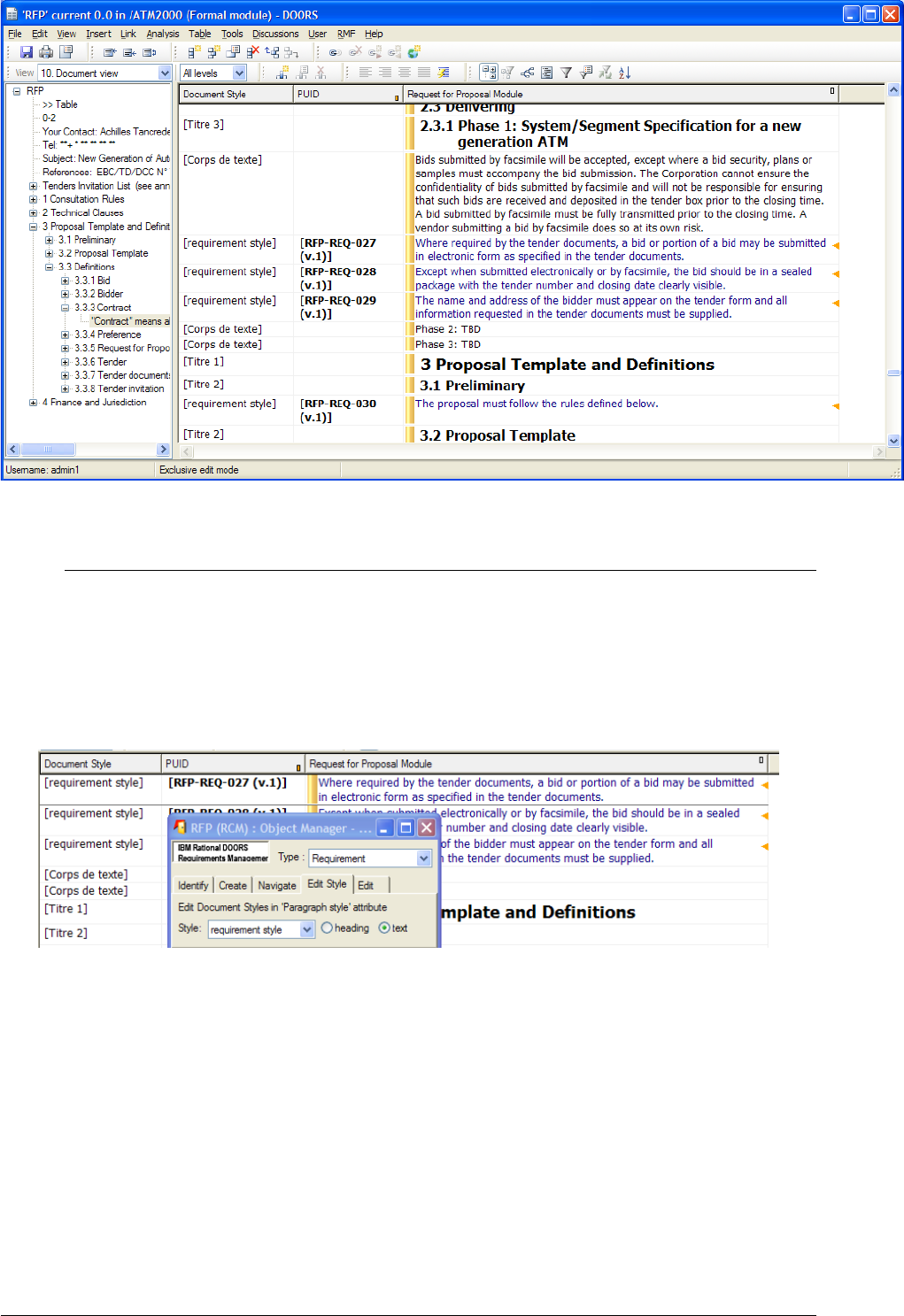Select the 'text' radio button in Object Manager
The image size is (904, 1316).
[x=383, y=927]
